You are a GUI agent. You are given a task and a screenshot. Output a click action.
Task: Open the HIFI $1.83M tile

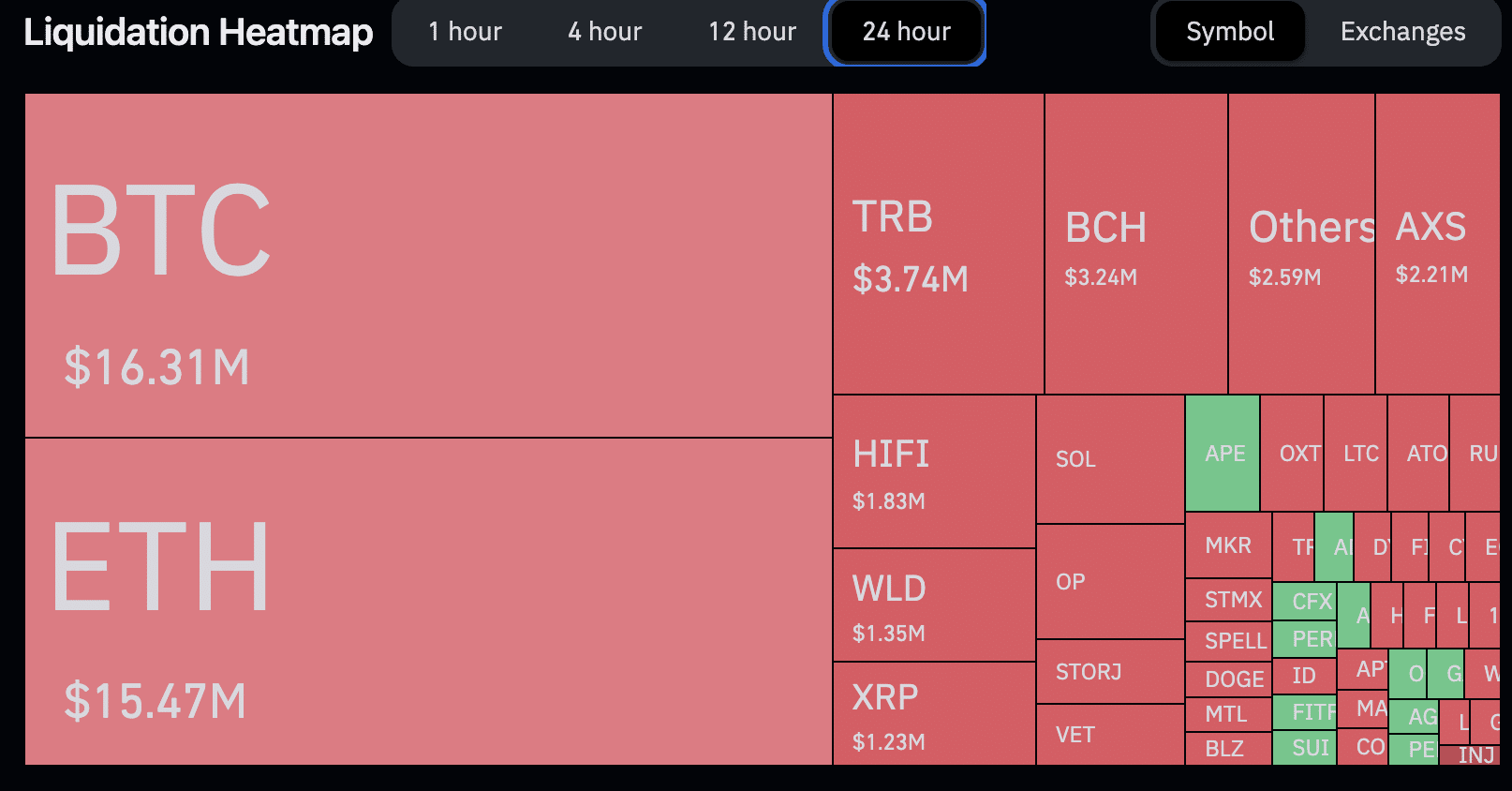(934, 471)
